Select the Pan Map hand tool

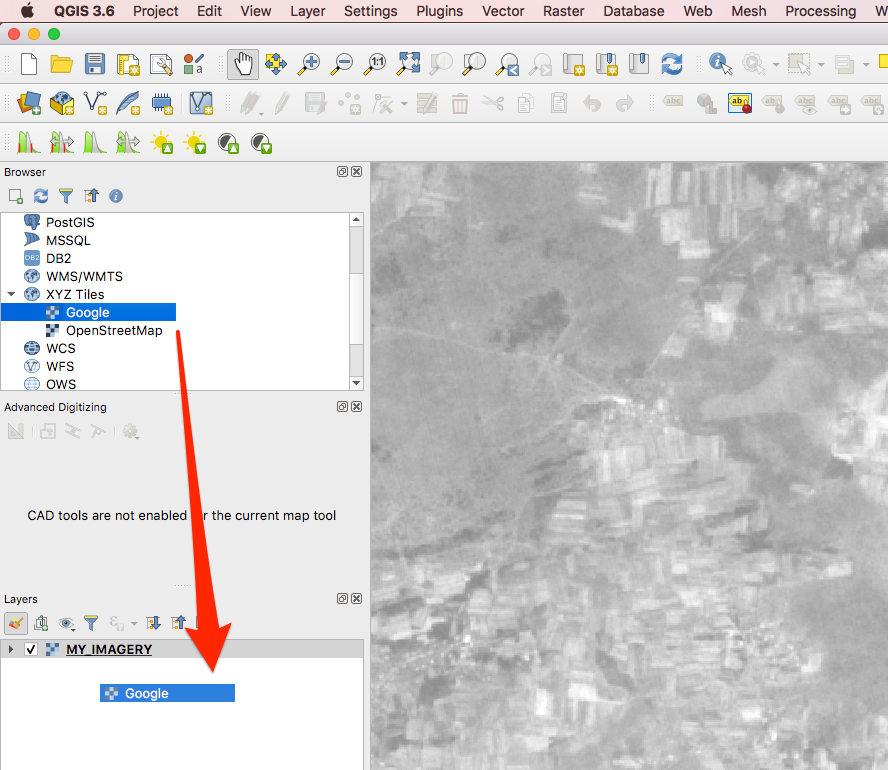pyautogui.click(x=242, y=64)
